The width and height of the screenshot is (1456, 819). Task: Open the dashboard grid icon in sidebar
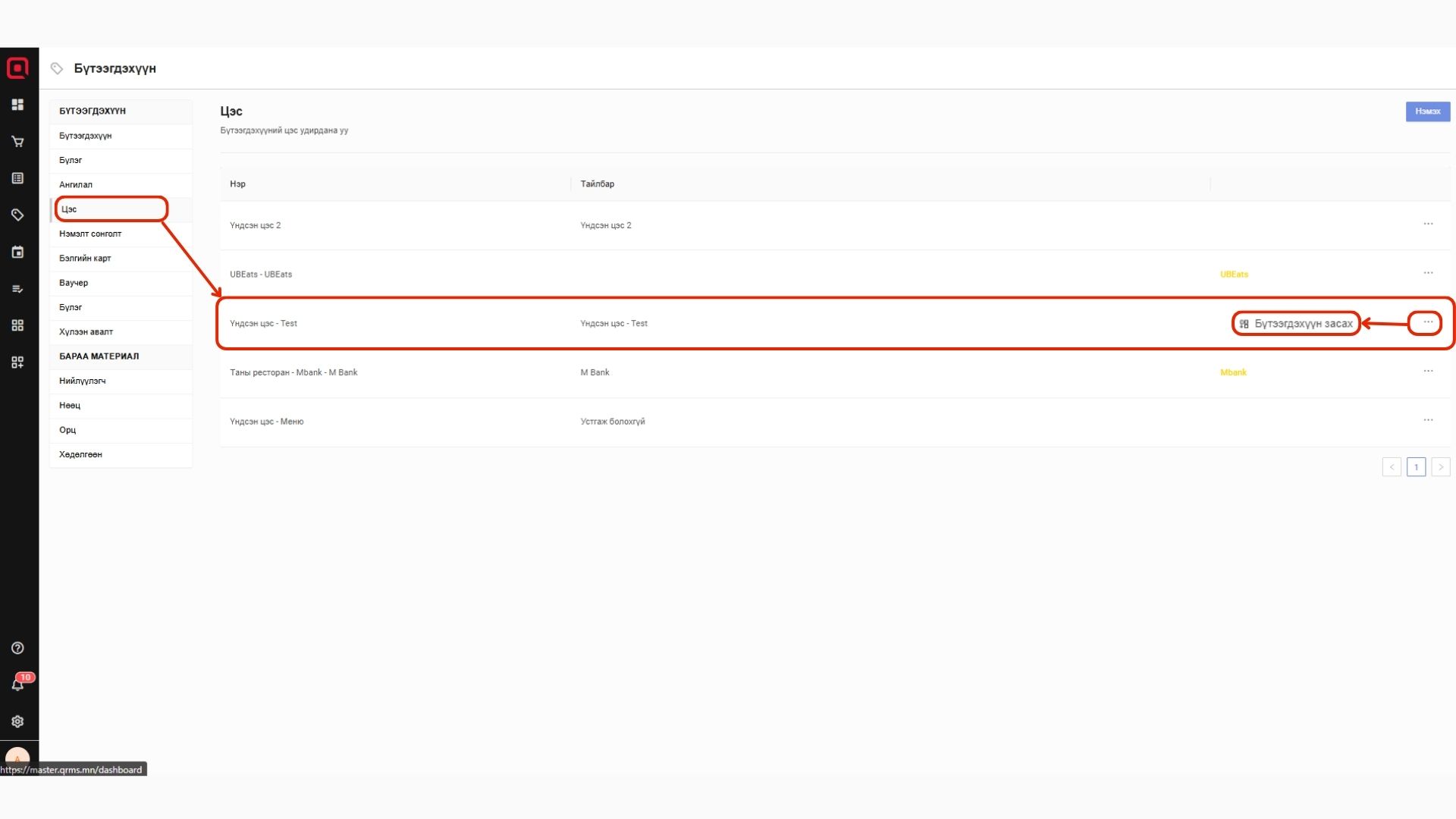point(17,105)
